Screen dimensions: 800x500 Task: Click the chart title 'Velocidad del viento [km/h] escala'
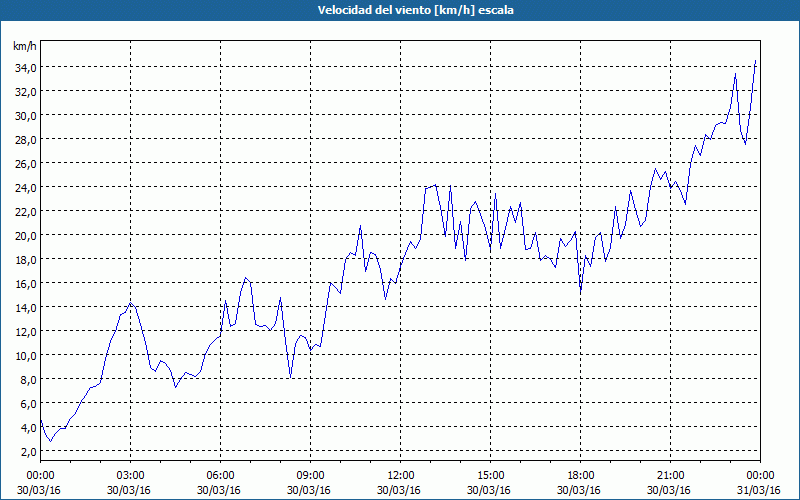click(415, 10)
